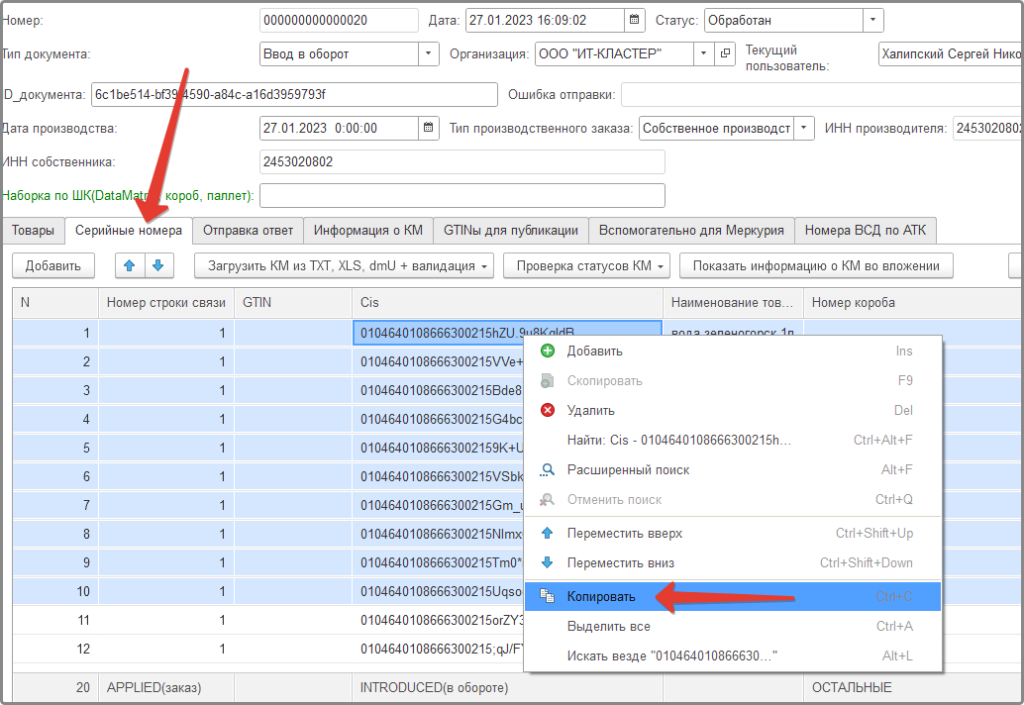Click ОСТАЛЬНЫЕ footer cell

tap(913, 687)
